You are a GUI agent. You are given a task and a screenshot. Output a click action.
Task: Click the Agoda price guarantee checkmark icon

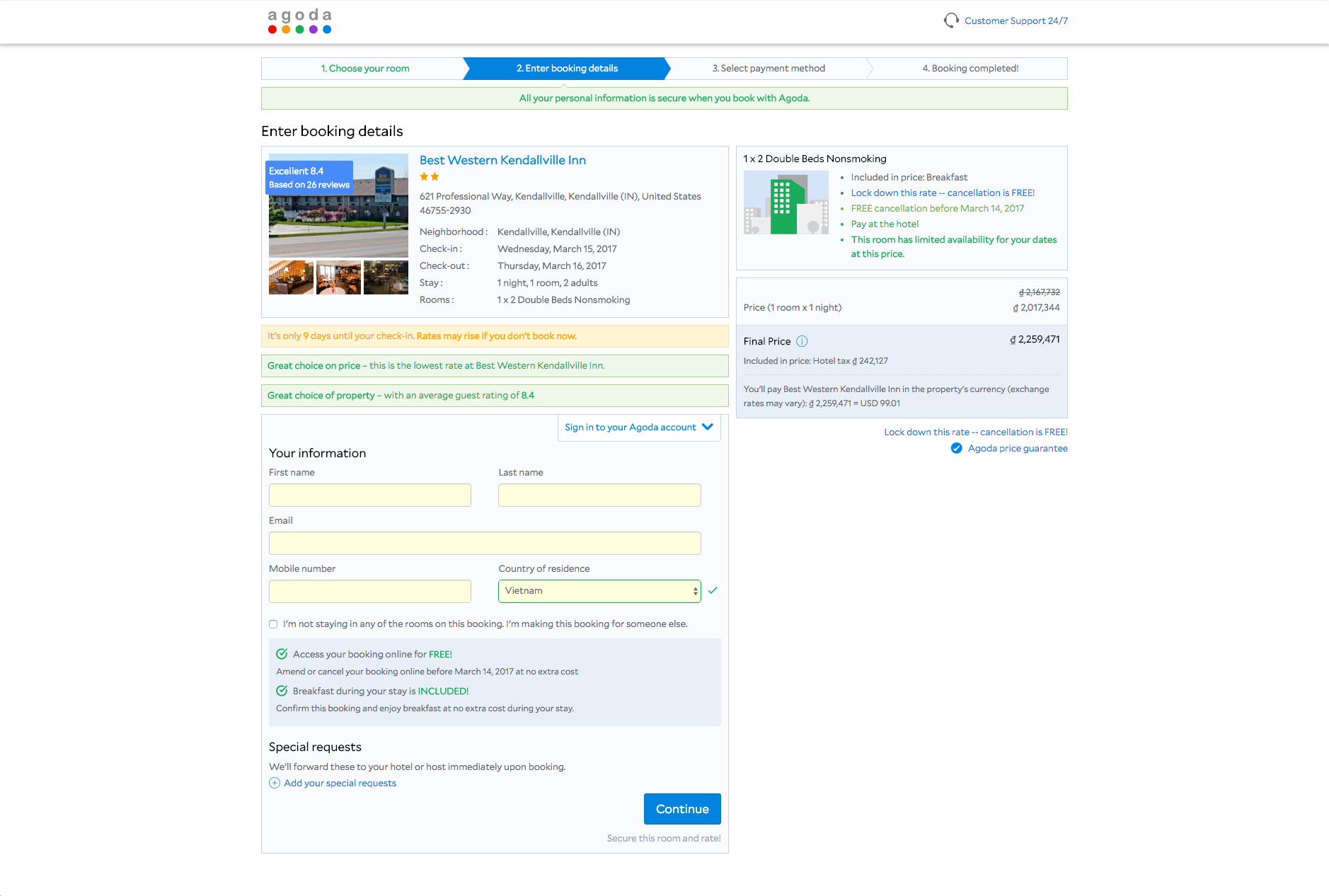point(956,448)
